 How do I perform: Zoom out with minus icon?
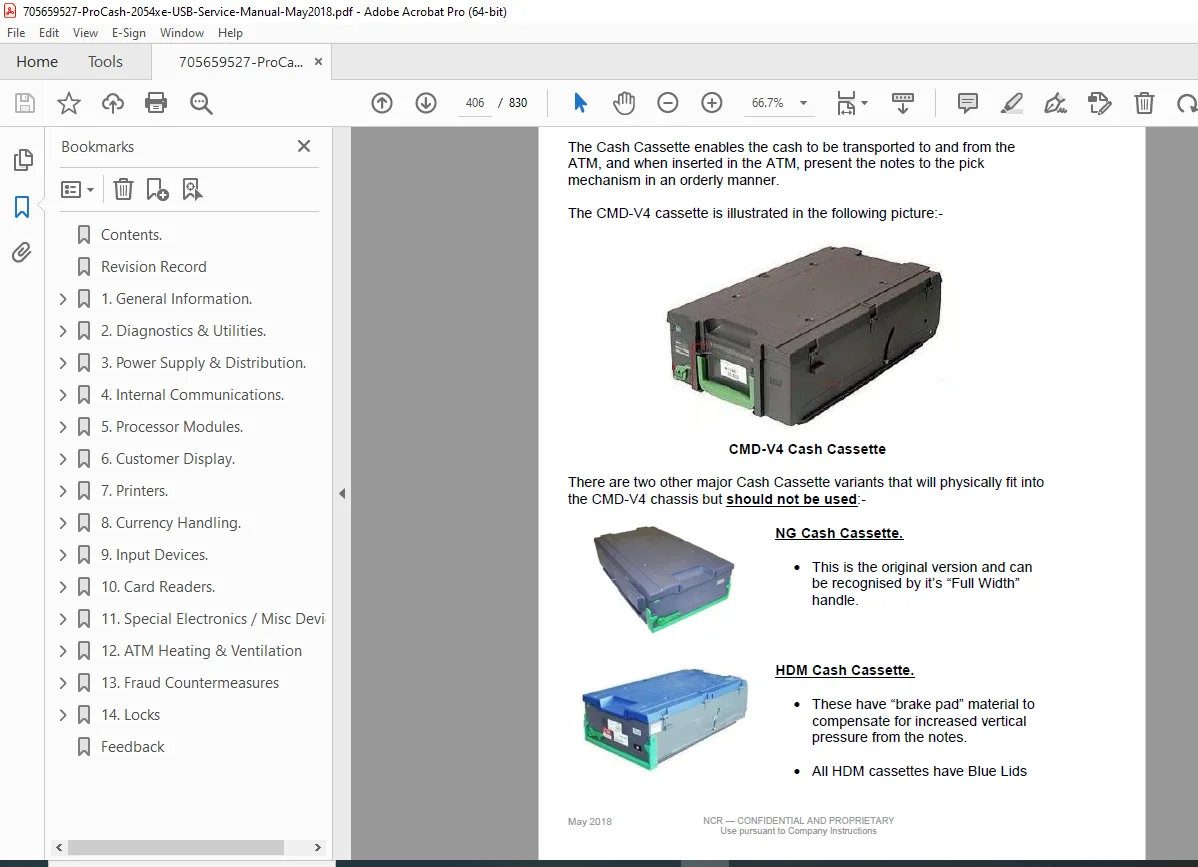click(668, 102)
